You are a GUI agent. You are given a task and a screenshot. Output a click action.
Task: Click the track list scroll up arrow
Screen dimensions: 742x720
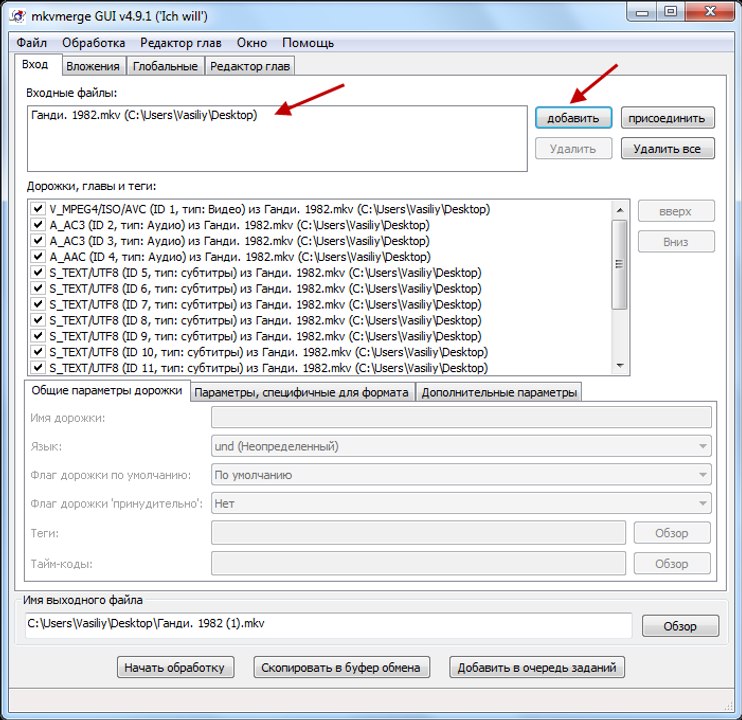(620, 210)
